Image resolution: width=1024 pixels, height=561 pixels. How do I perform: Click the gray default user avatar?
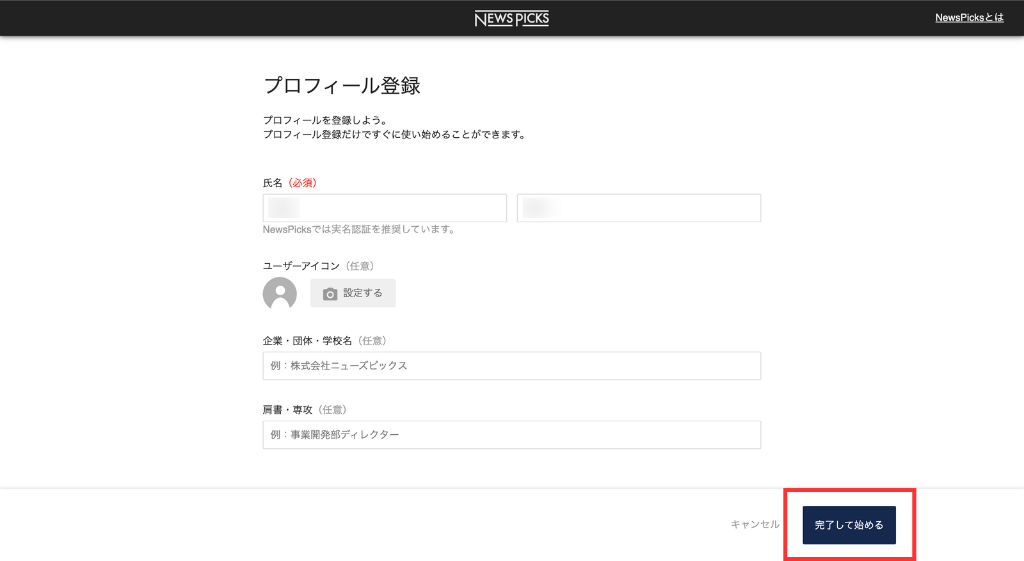[280, 293]
